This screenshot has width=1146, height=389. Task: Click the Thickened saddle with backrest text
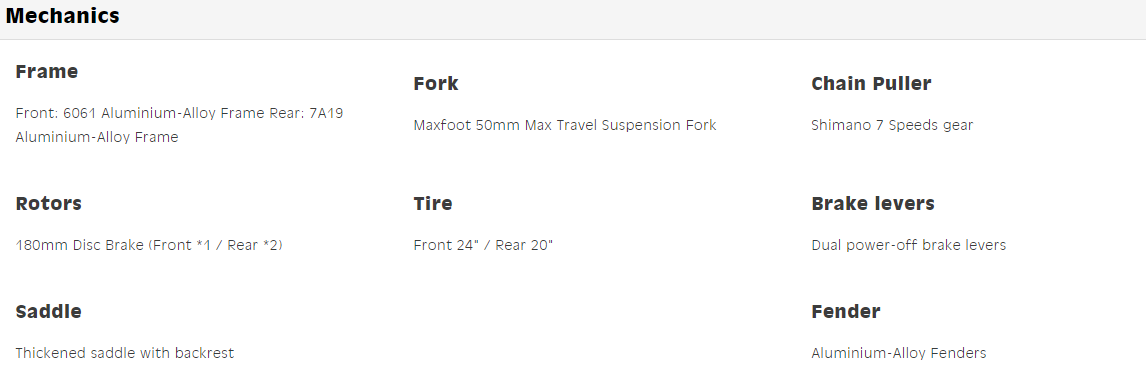coord(124,353)
